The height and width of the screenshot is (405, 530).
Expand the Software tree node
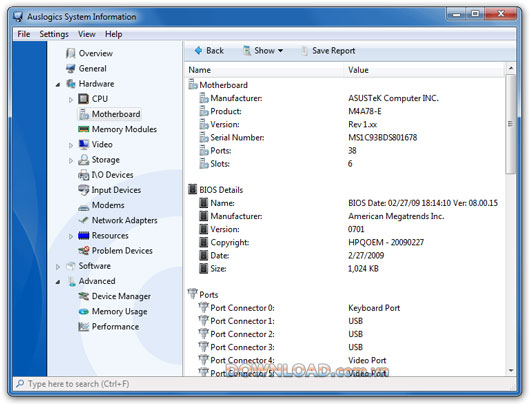coord(58,267)
